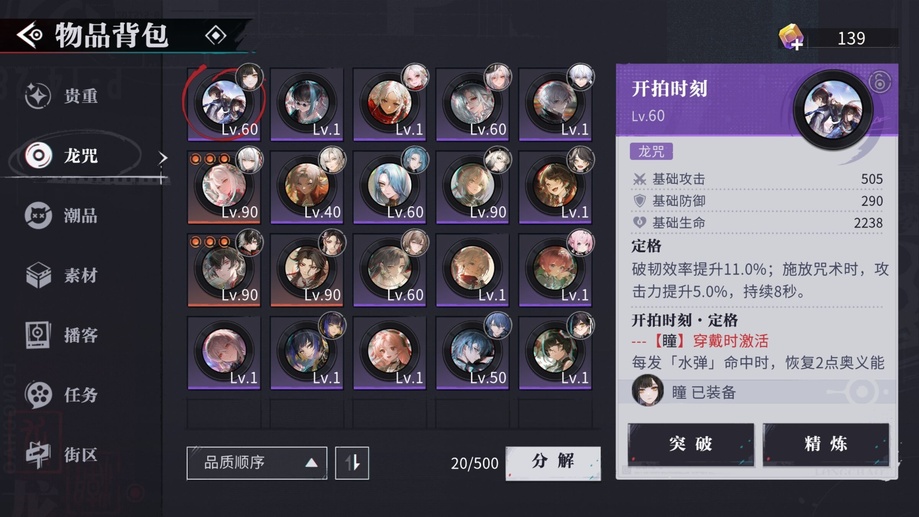Click the 瞳 已装备 character avatar

click(x=647, y=390)
